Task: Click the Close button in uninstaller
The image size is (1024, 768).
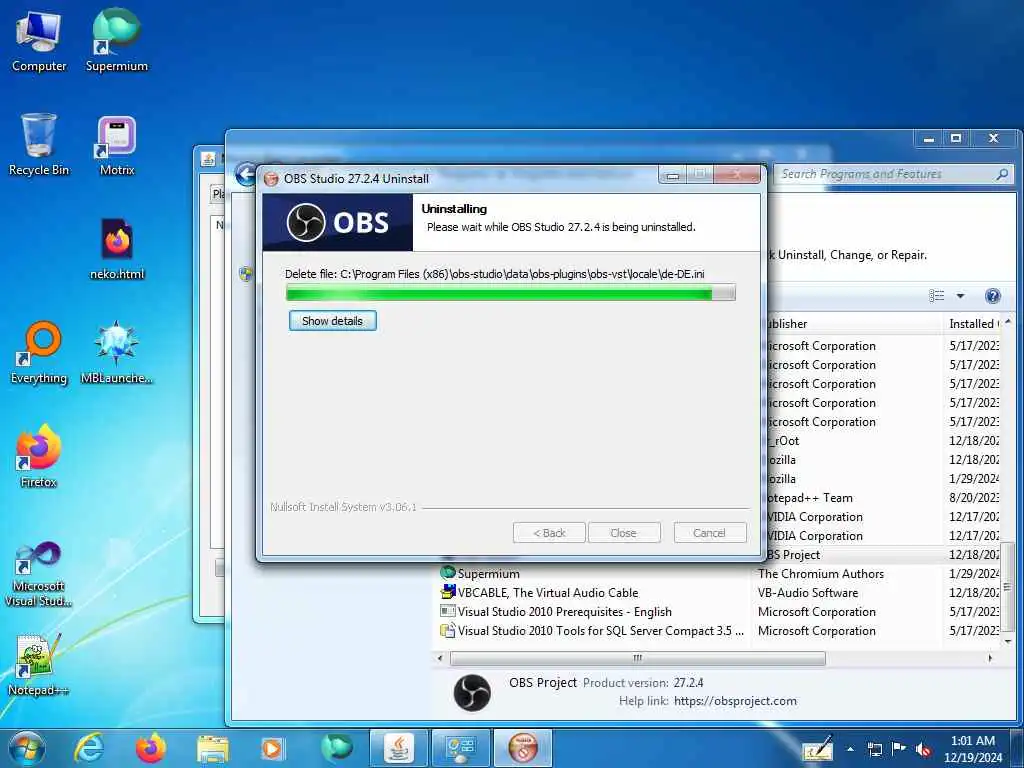Action: 624,533
